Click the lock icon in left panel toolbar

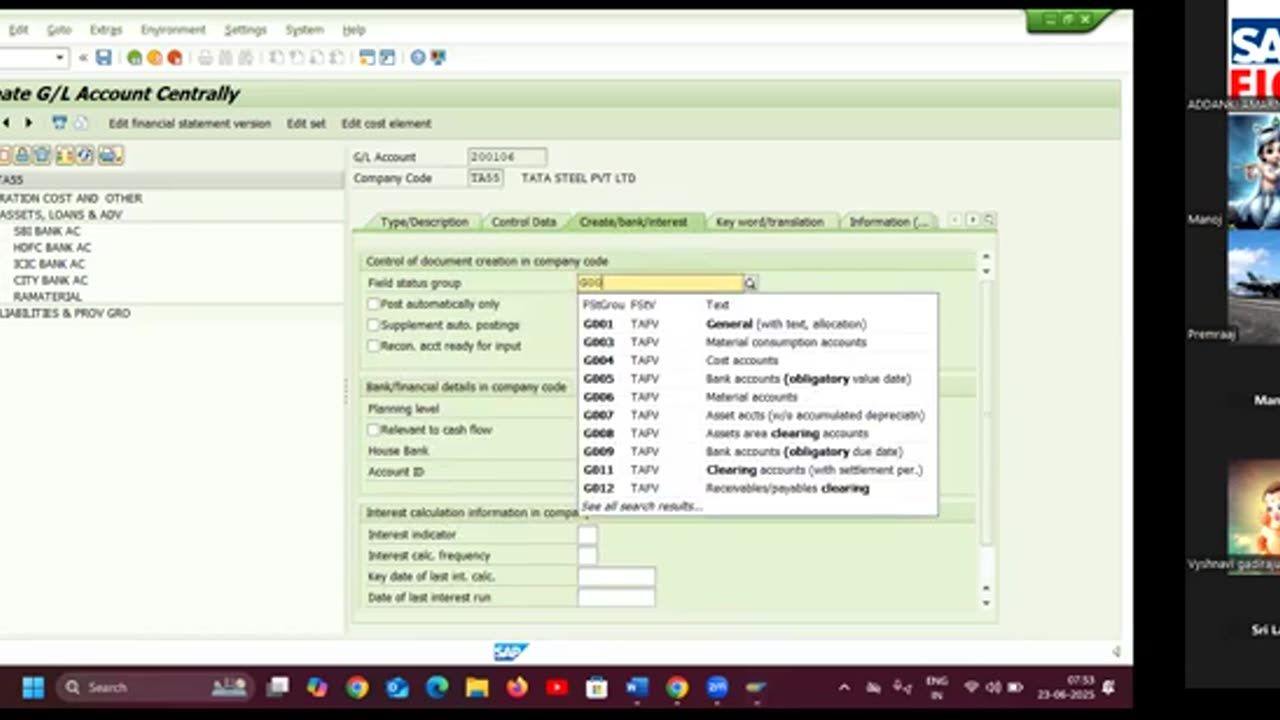coord(22,155)
